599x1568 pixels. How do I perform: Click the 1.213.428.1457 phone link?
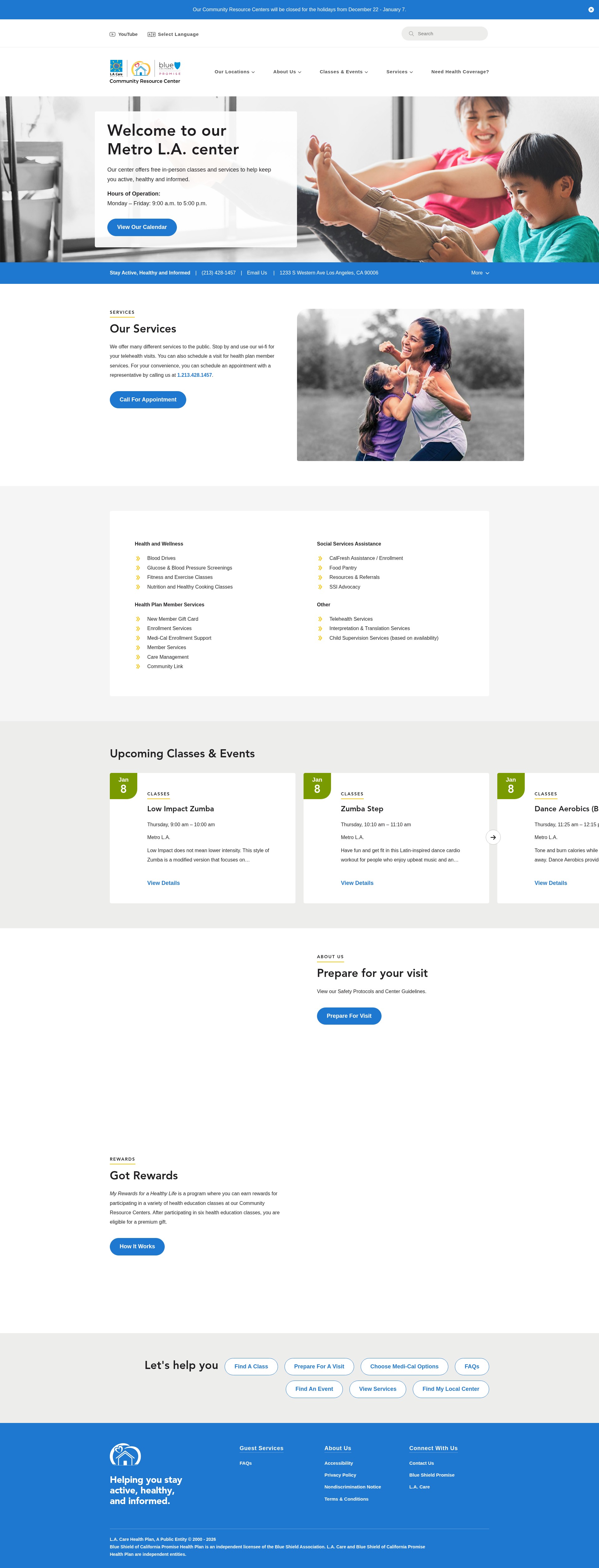195,375
